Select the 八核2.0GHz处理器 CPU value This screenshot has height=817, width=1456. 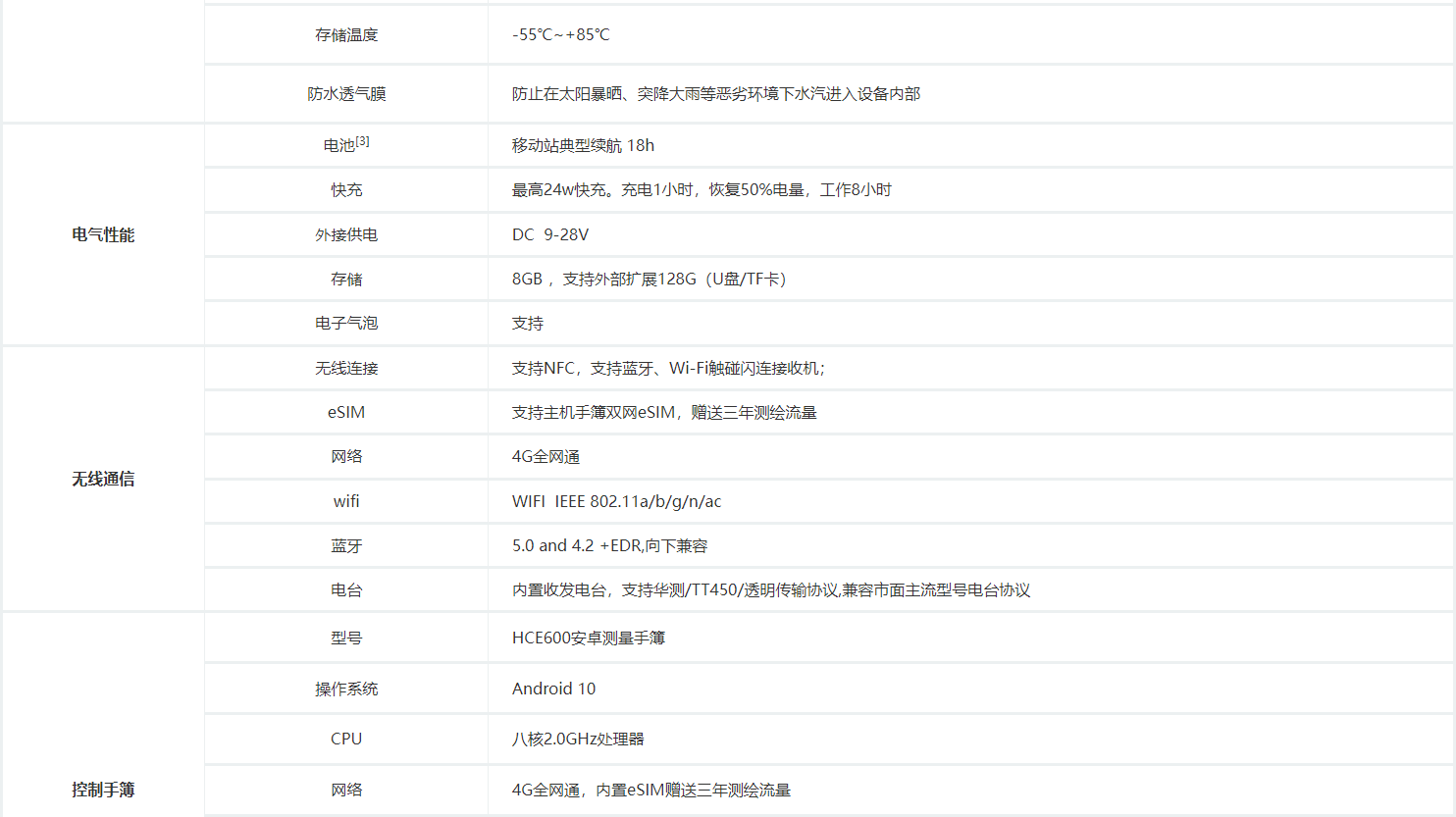(x=578, y=740)
